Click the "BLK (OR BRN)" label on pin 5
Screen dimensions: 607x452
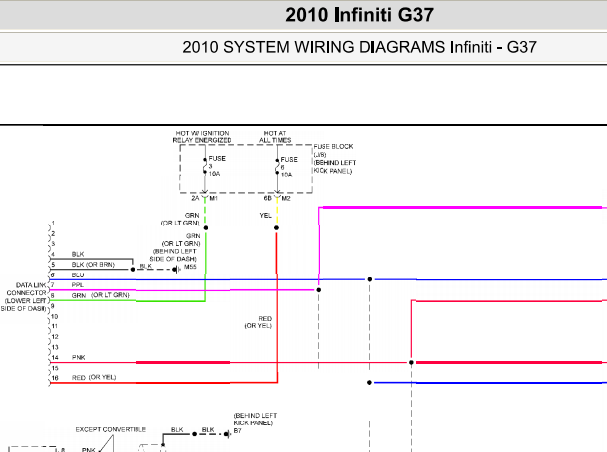point(93,265)
